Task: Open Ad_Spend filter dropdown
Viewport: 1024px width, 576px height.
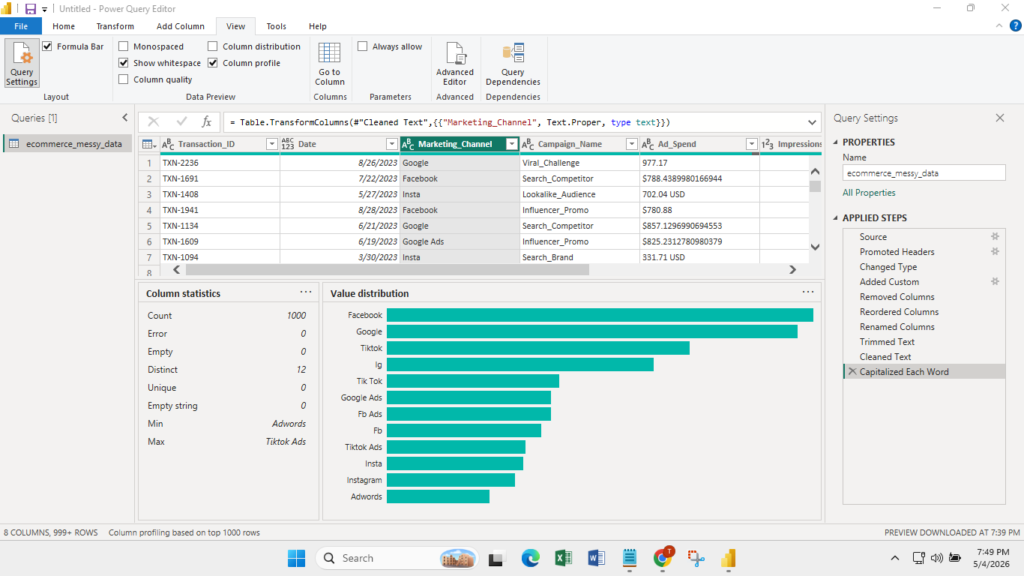Action: 751,144
